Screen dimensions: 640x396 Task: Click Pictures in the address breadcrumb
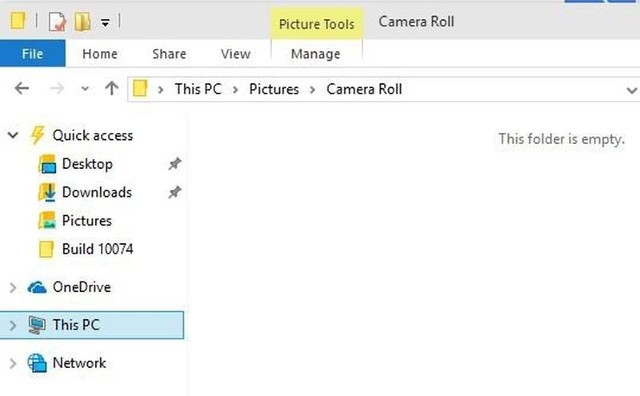[274, 89]
